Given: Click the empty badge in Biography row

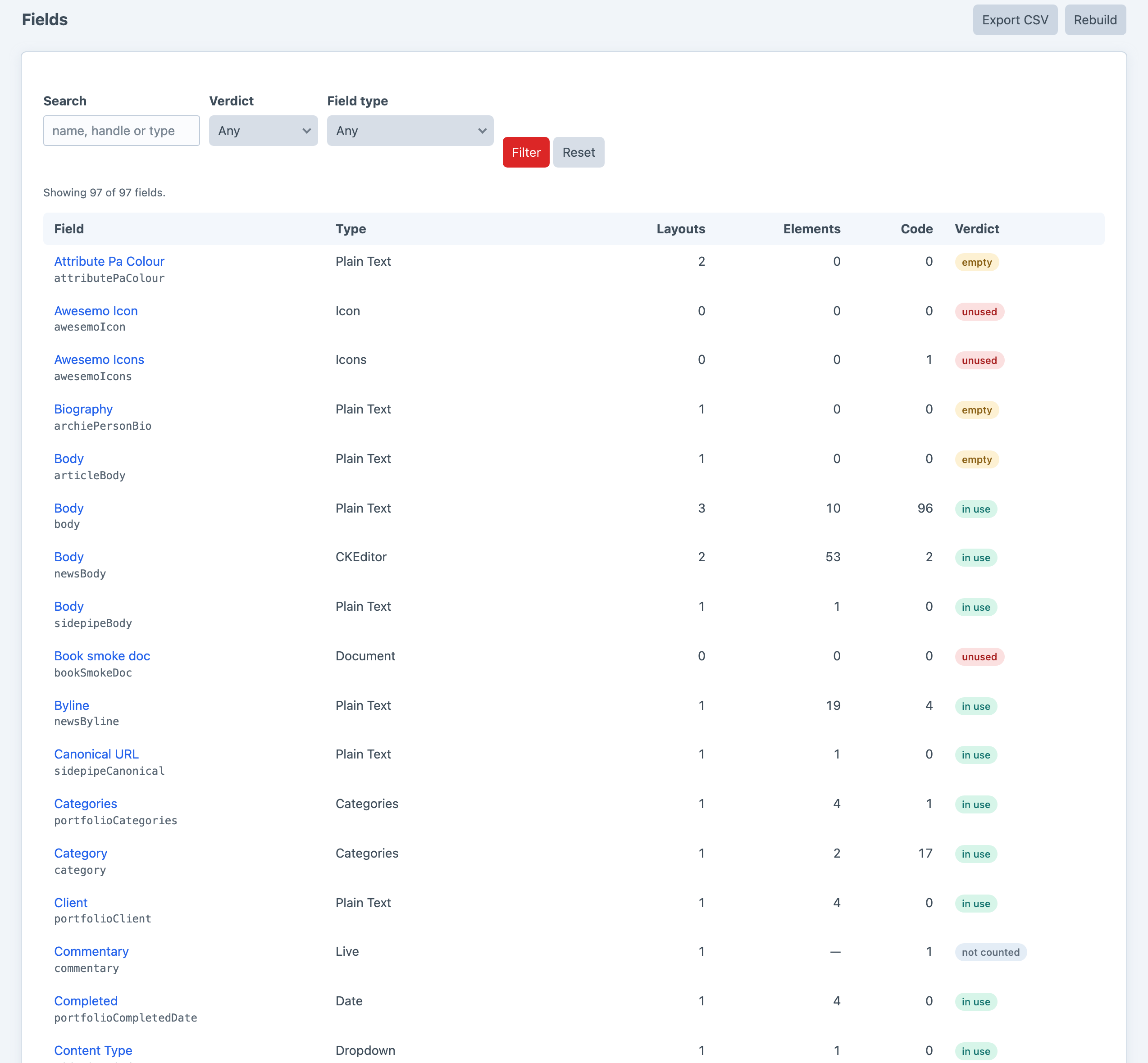Looking at the screenshot, I should click(x=976, y=410).
